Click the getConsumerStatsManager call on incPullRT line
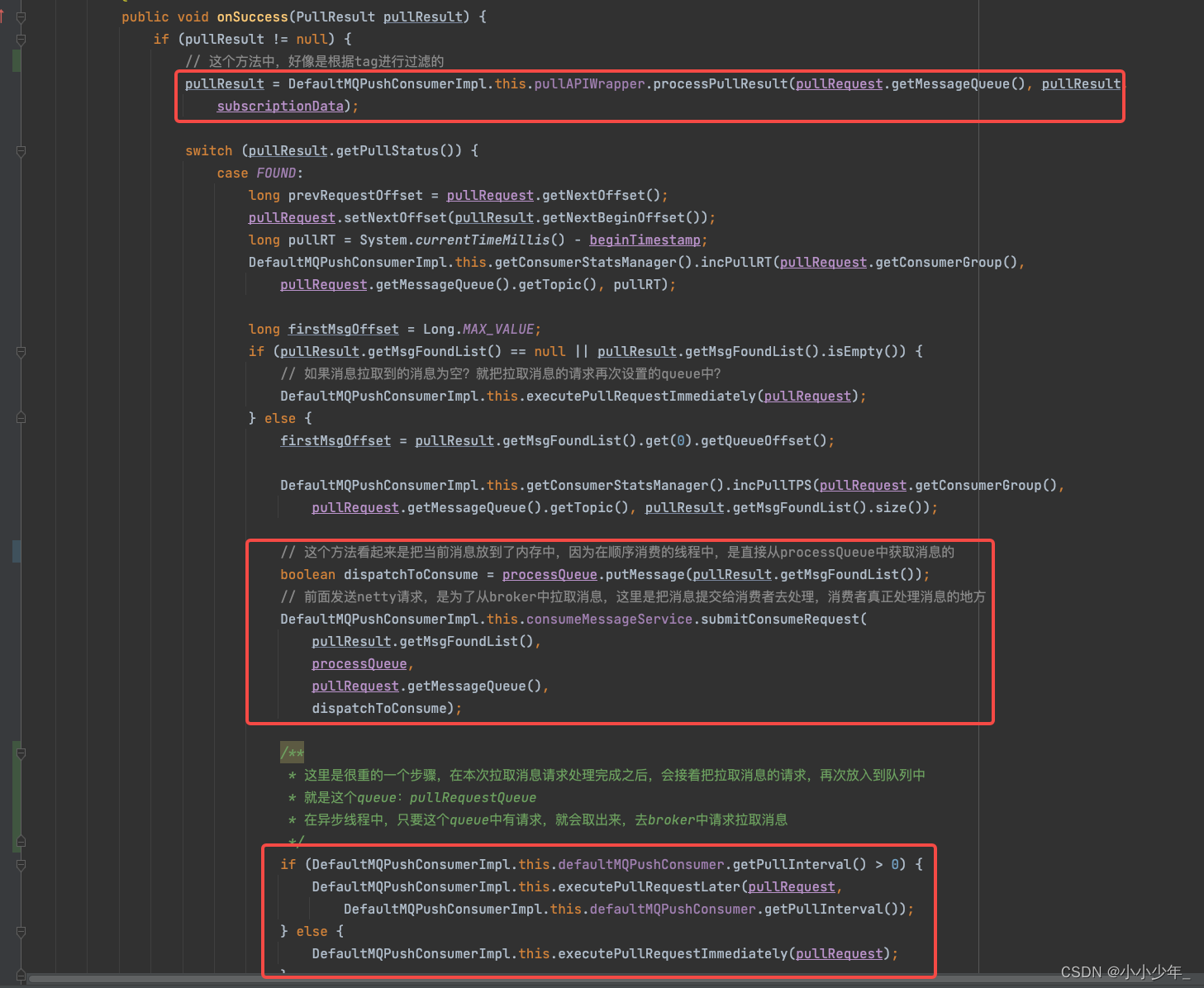 pos(593,262)
